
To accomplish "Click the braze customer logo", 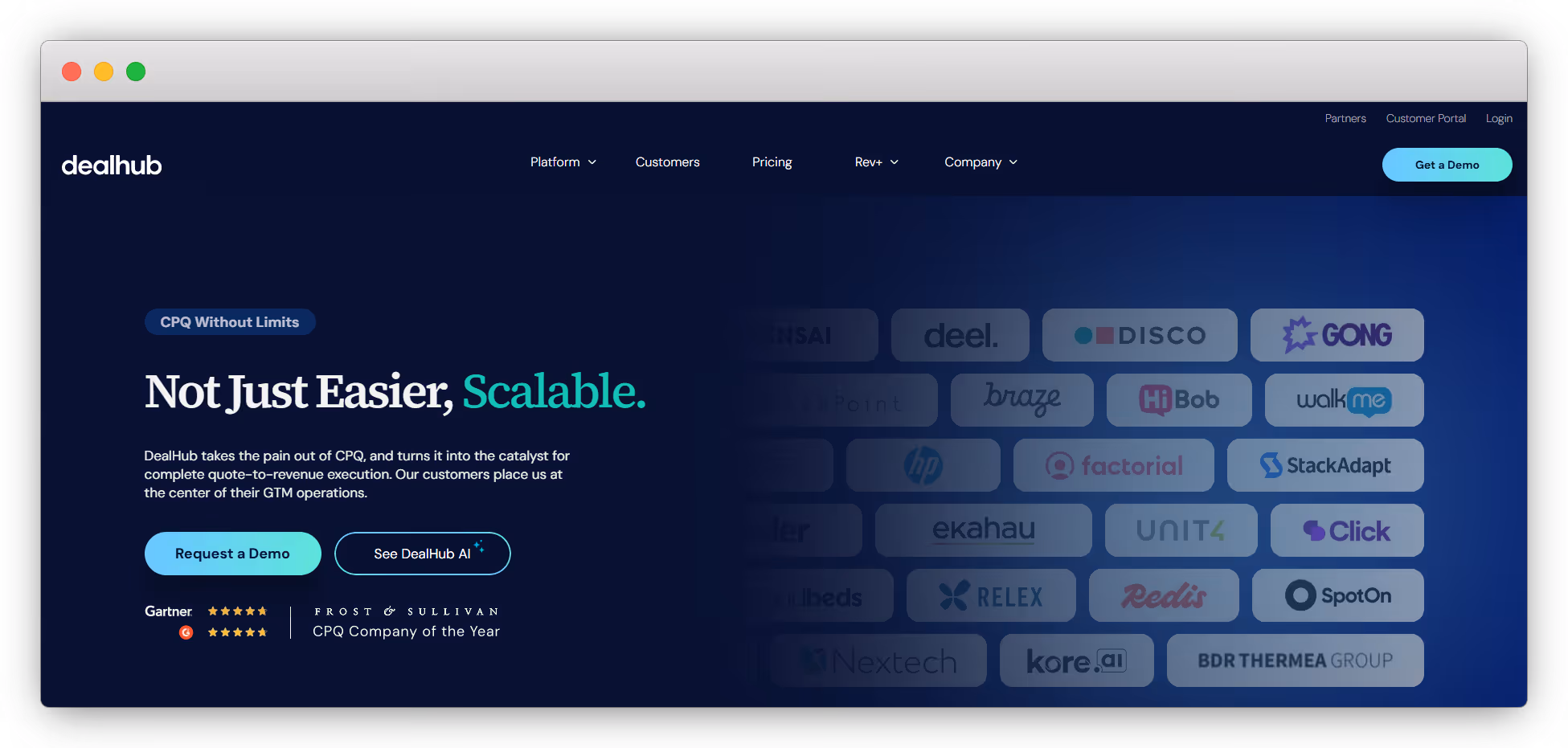I will click(x=1022, y=400).
